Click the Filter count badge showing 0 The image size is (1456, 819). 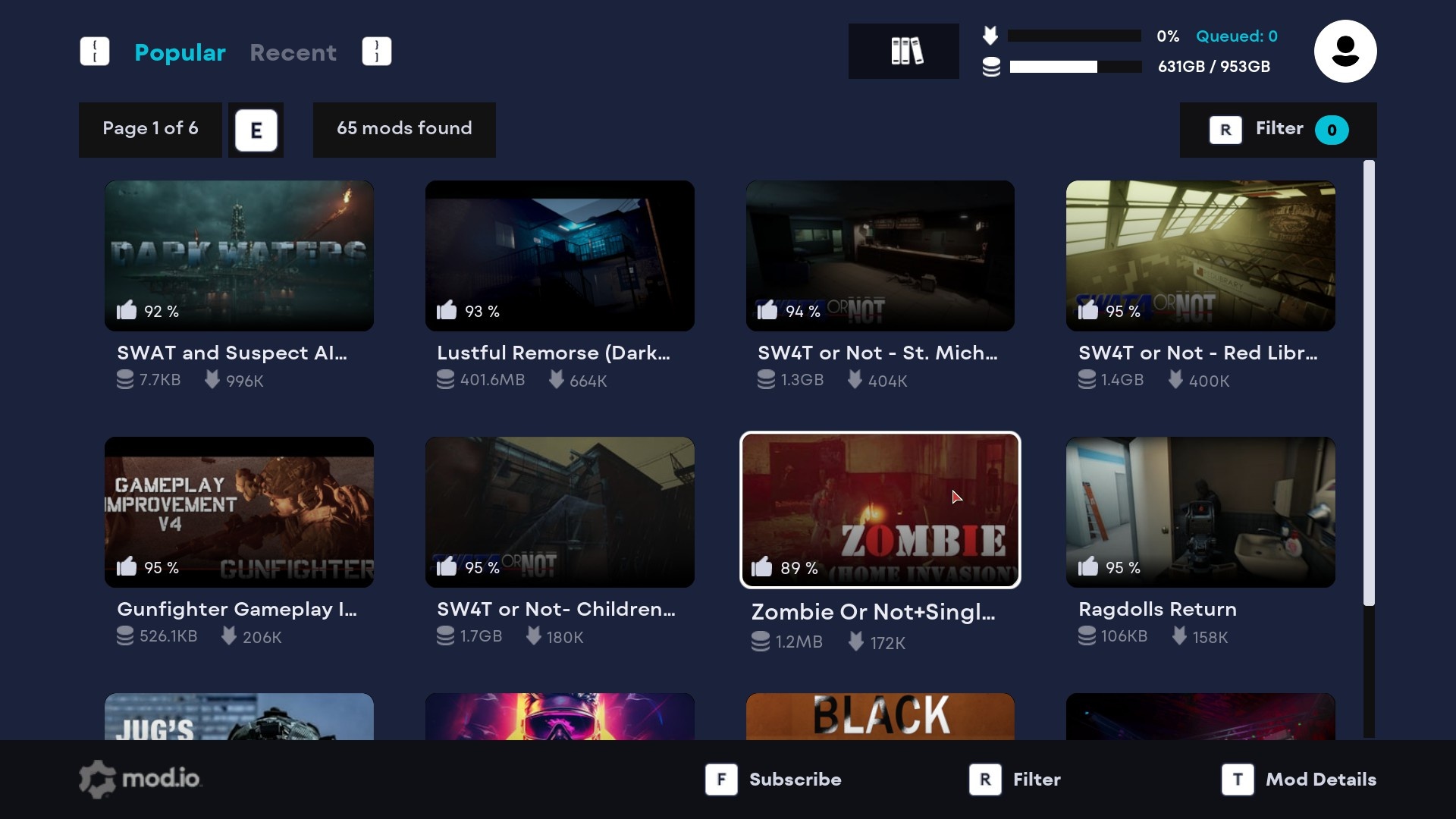1332,130
